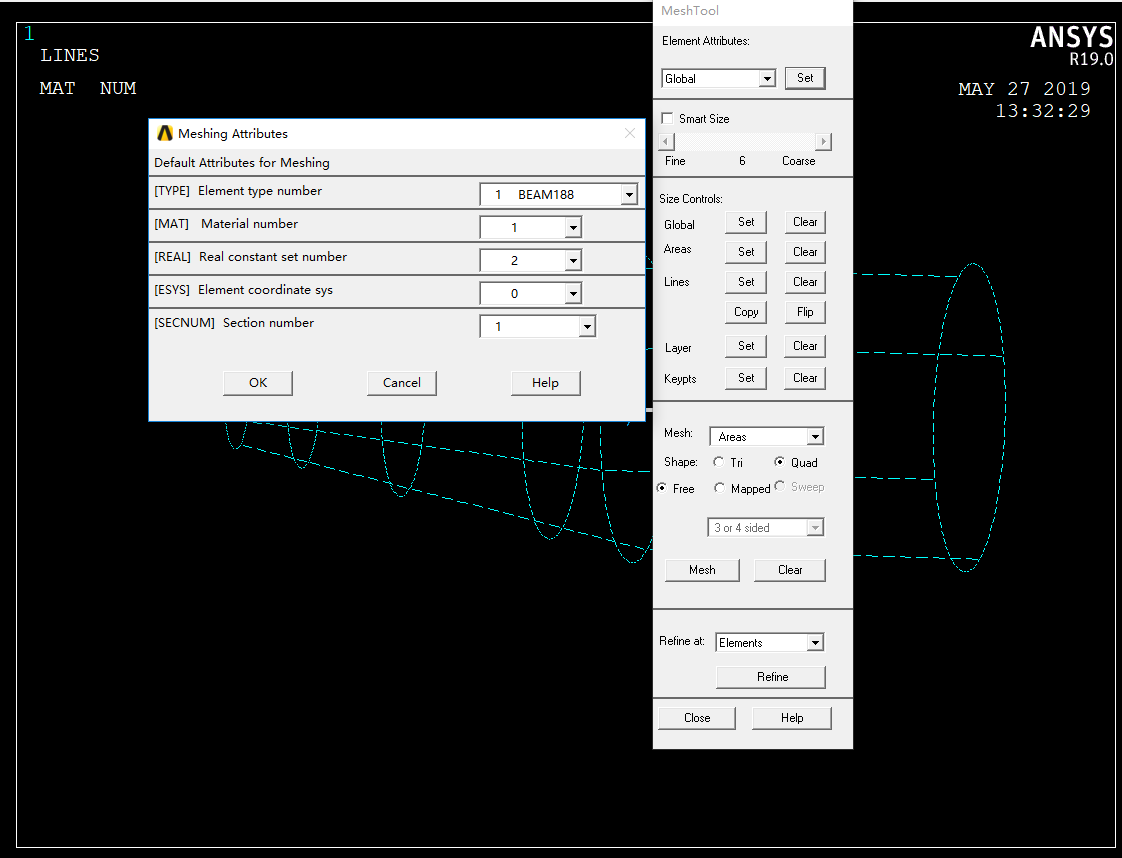The width and height of the screenshot is (1122, 858).
Task: Select the Tri shape radio button
Action: (x=719, y=462)
